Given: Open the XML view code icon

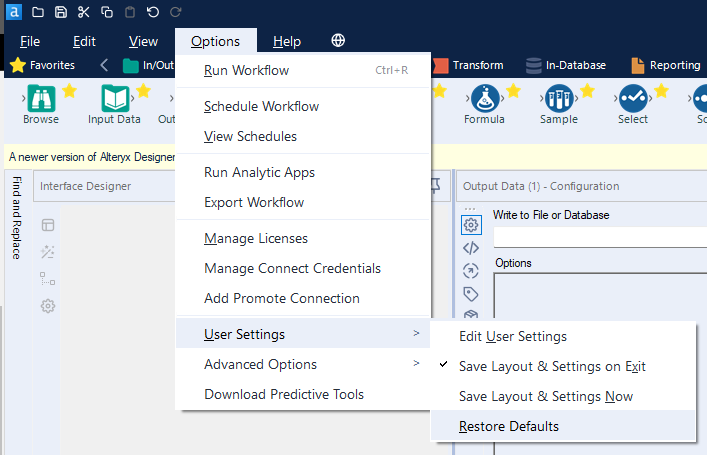Looking at the screenshot, I should coord(471,248).
